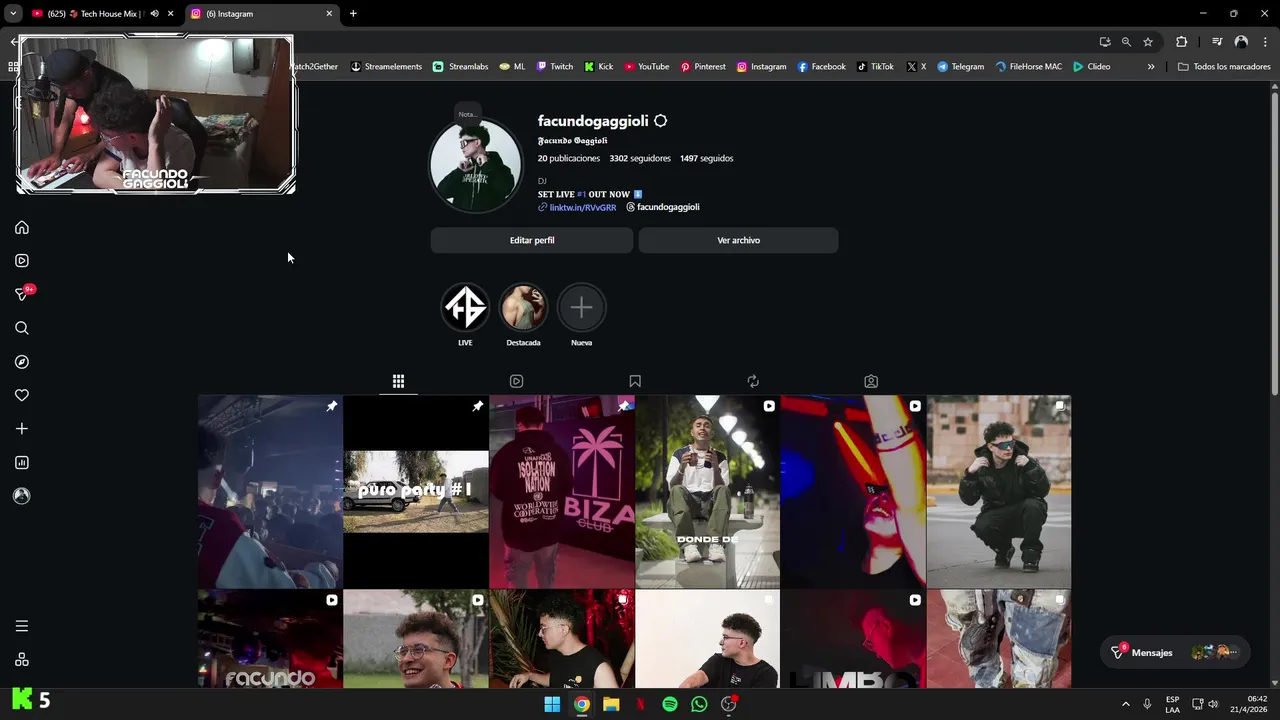Open the Facebook bookmark
The width and height of the screenshot is (1280, 720).
821,67
